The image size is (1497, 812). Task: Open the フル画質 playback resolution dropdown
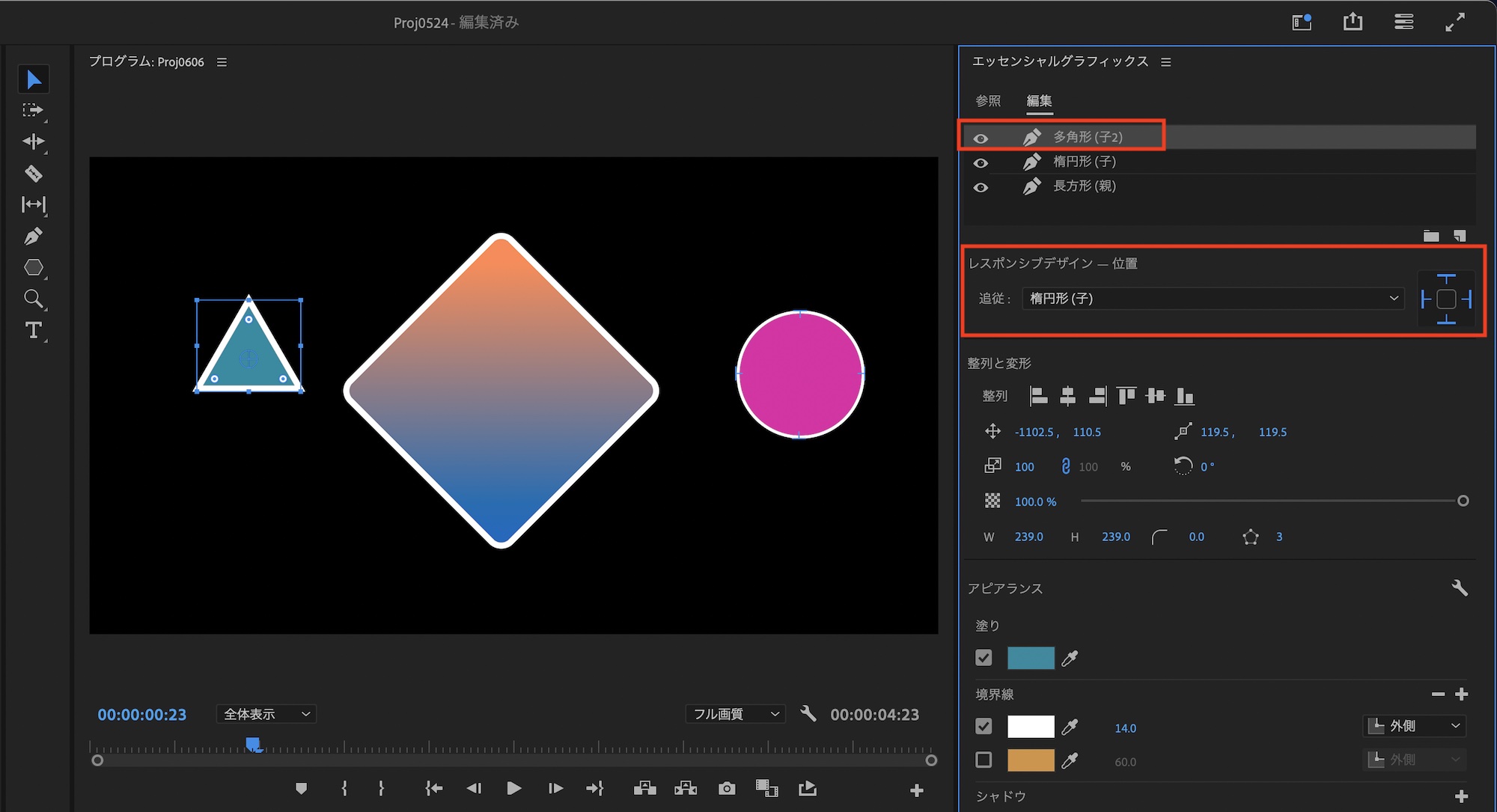click(735, 714)
